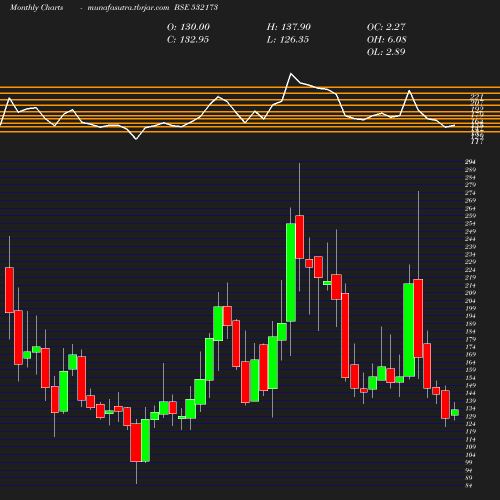Select the 194 price axis label
Image resolution: width=500 pixels, height=500 pixels.
(470, 316)
